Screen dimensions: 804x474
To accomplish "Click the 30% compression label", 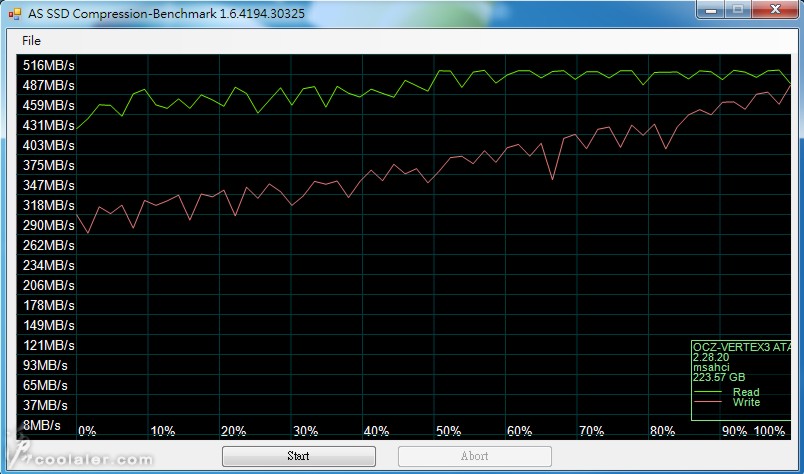I will (305, 431).
